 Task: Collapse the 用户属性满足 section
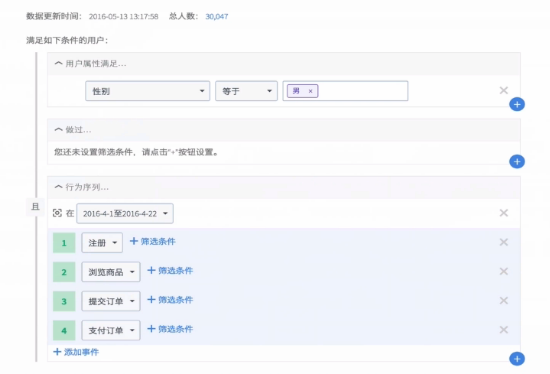[58, 64]
